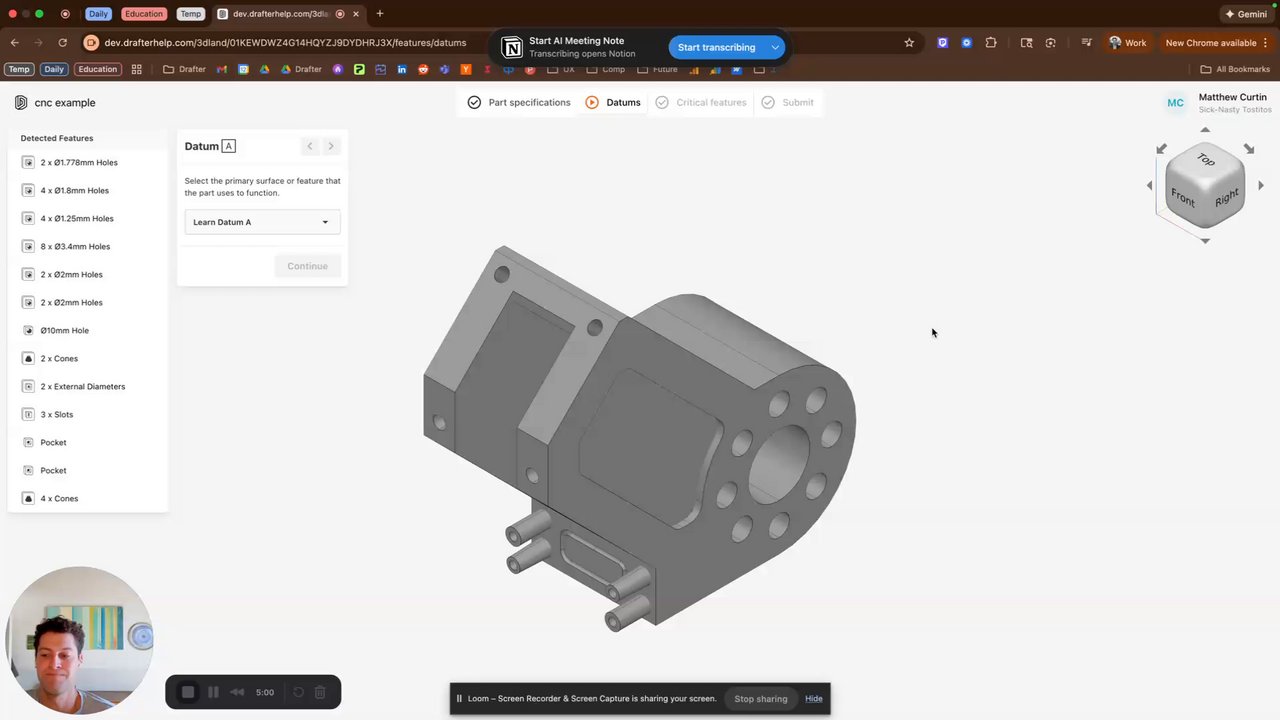The image size is (1280, 720).
Task: Click Stop sharing in the Loom bar
Action: coord(761,698)
